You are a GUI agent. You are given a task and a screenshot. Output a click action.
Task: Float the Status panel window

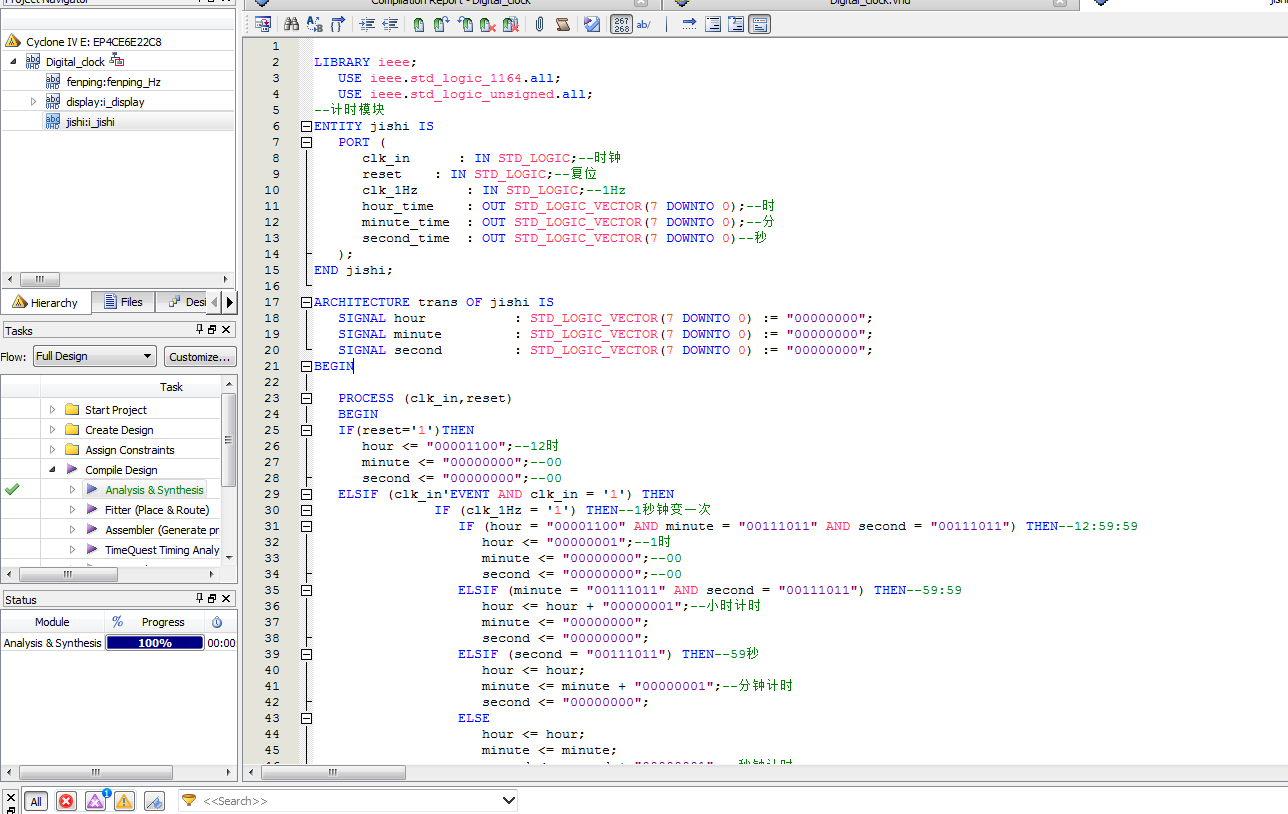tap(213, 599)
